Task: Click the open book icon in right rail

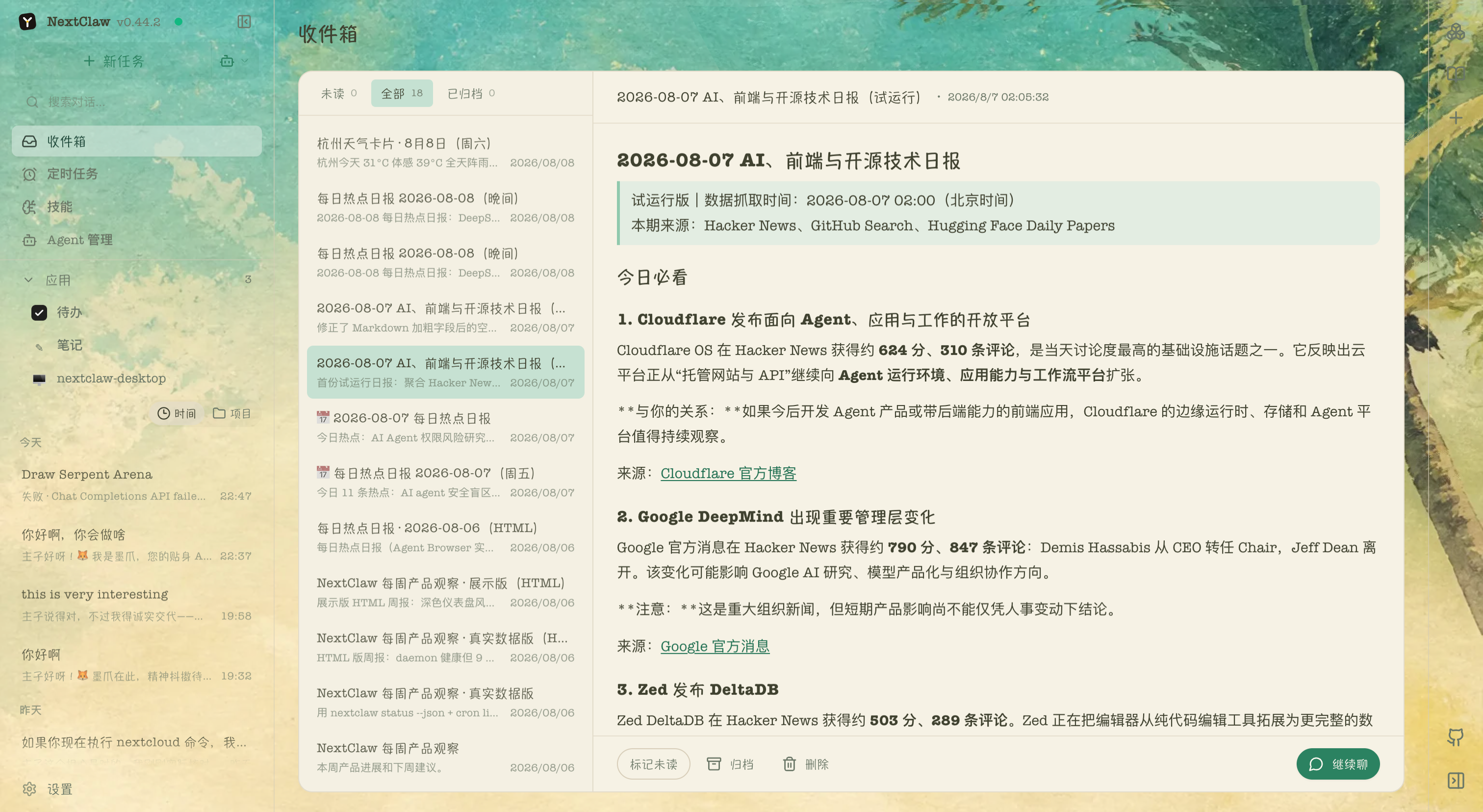Action: click(x=1456, y=74)
